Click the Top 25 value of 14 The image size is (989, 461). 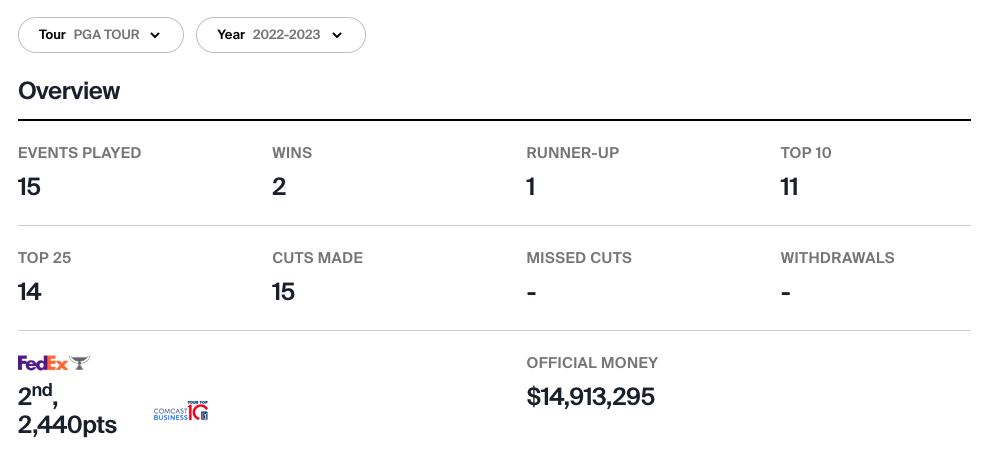click(x=30, y=292)
